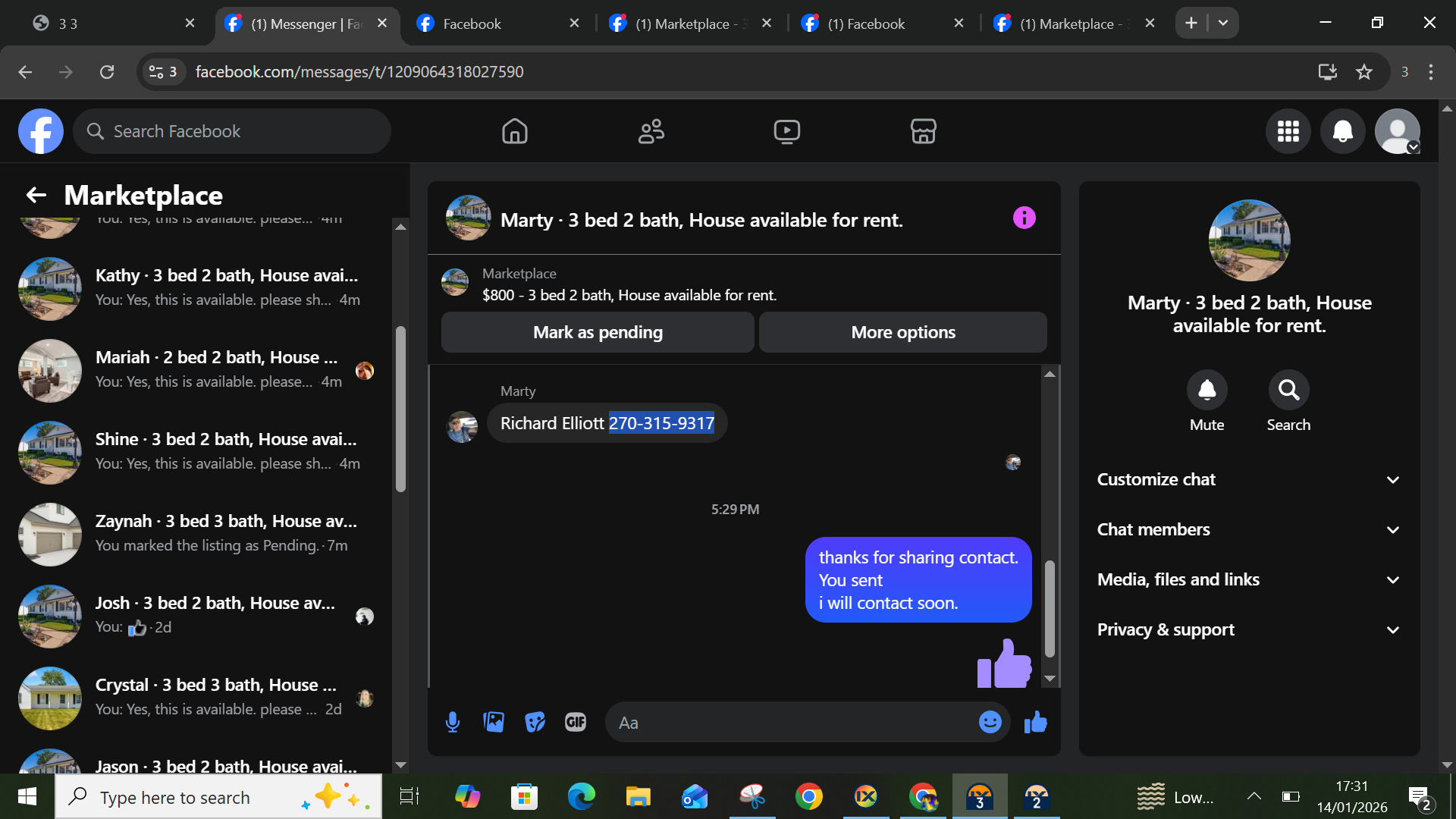Click the Search Facebook field

tap(231, 131)
